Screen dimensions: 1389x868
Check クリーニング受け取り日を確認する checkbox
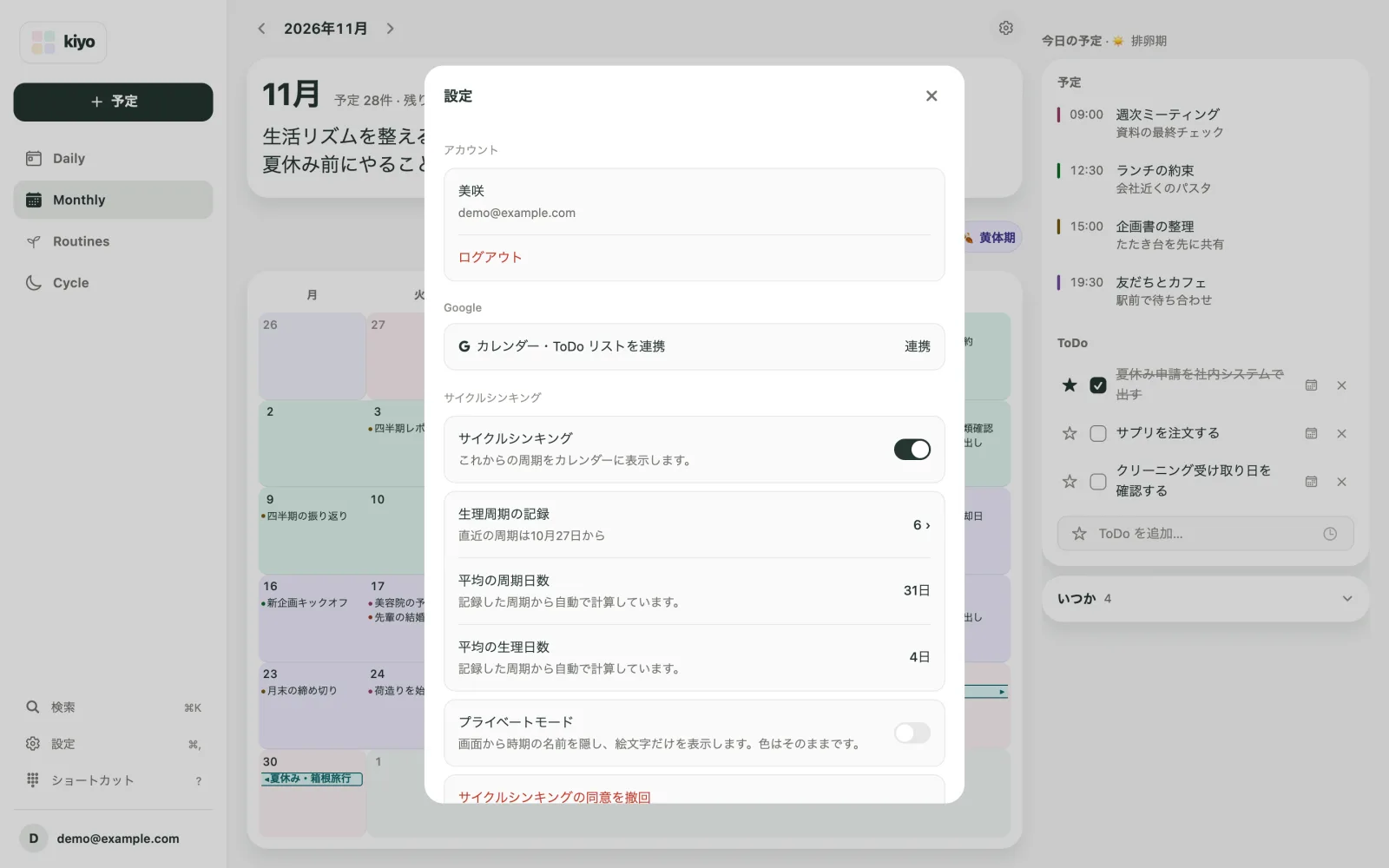tap(1098, 482)
